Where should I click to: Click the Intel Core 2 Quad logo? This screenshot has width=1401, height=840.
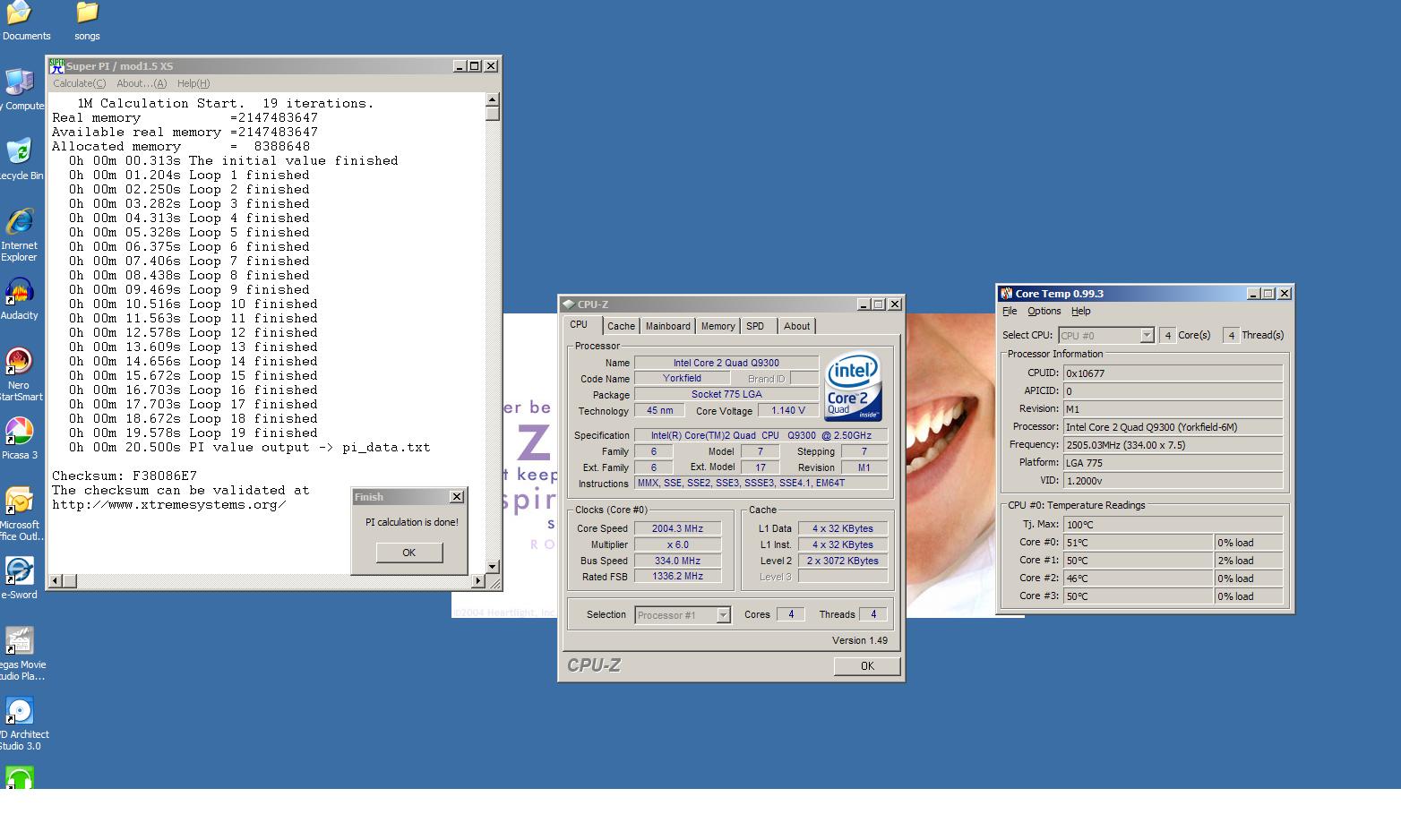853,386
